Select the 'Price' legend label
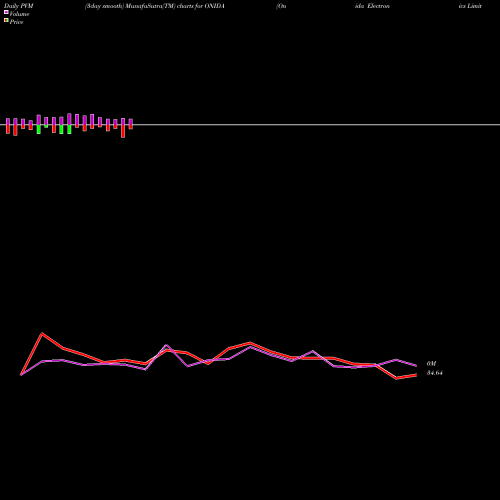The width and height of the screenshot is (500, 500). 16,22
